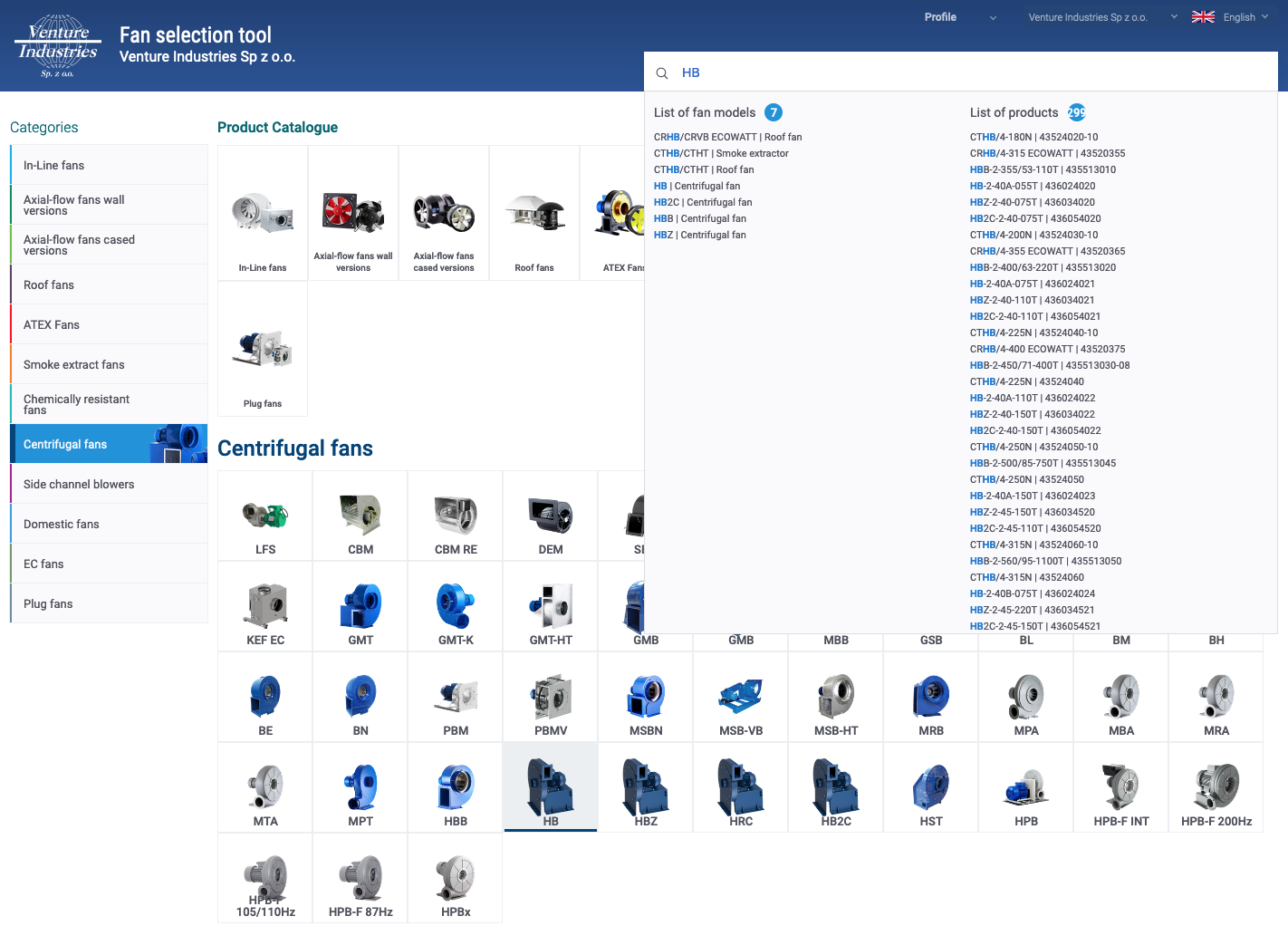Open the UK flag language icon
This screenshot has width=1288, height=945.
pos(1203,17)
